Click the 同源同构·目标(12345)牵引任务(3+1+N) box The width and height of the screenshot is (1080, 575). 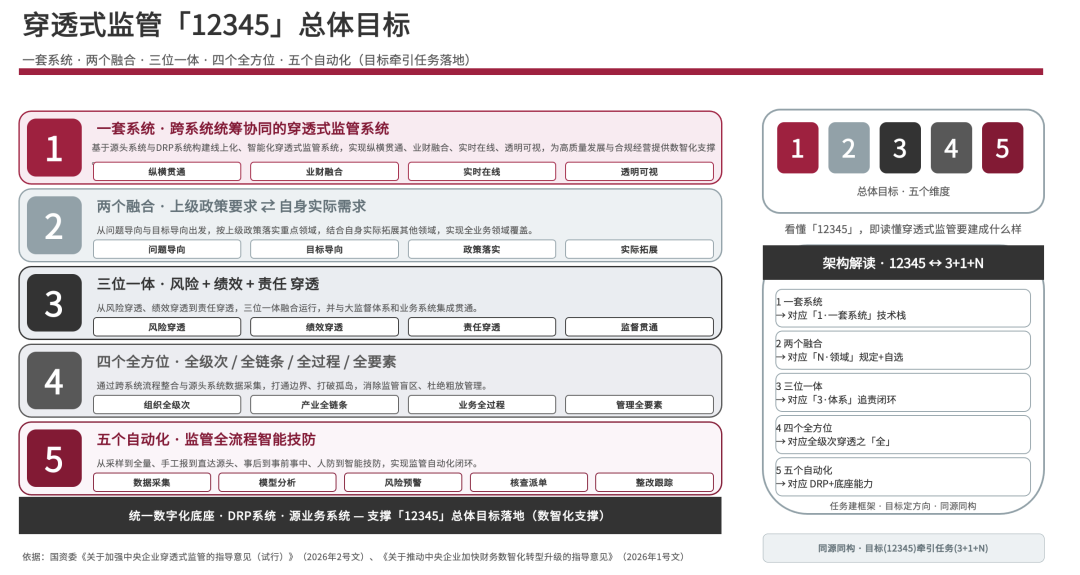tap(903, 548)
